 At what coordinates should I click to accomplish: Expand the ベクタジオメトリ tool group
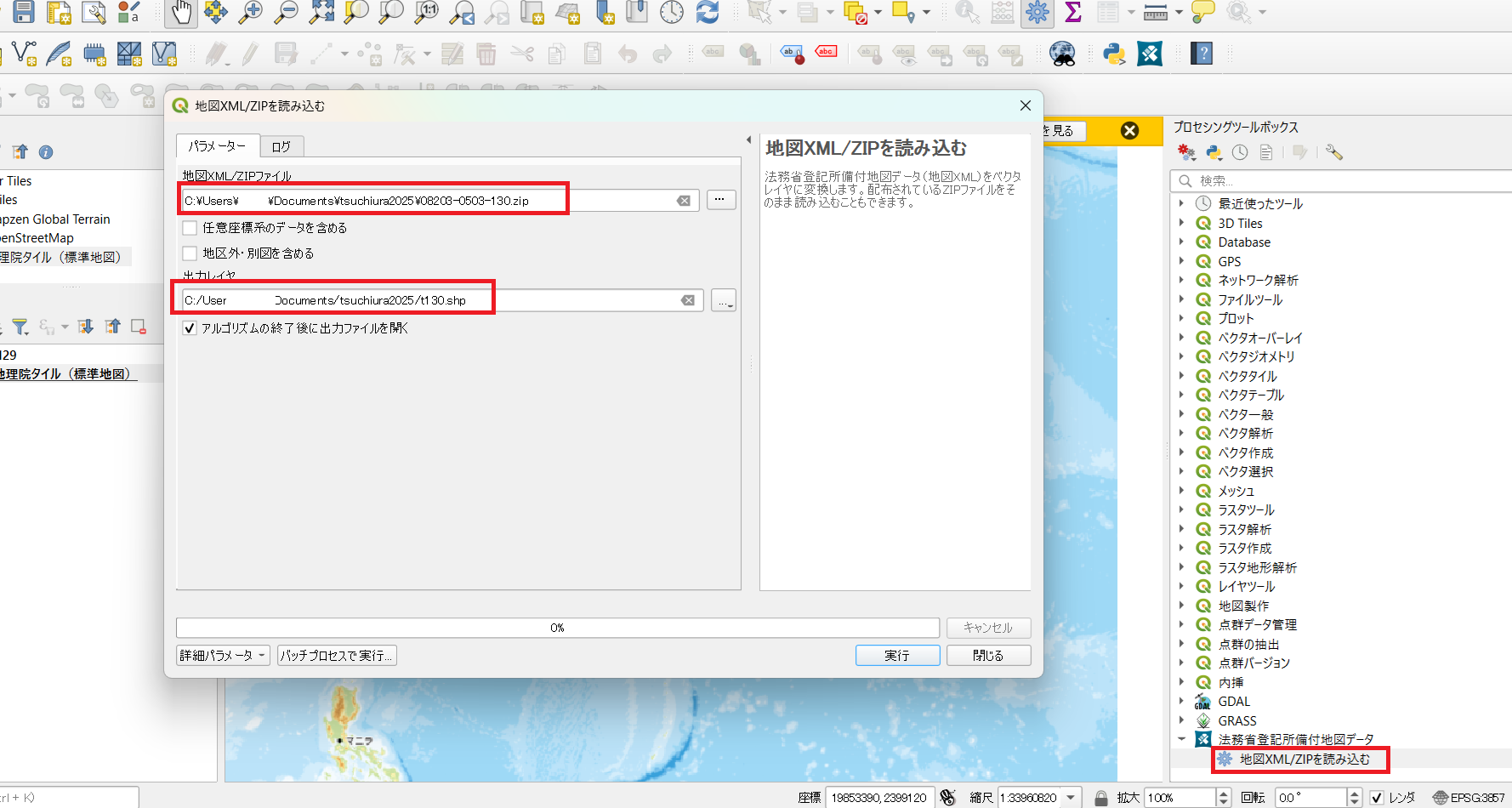pyautogui.click(x=1181, y=356)
